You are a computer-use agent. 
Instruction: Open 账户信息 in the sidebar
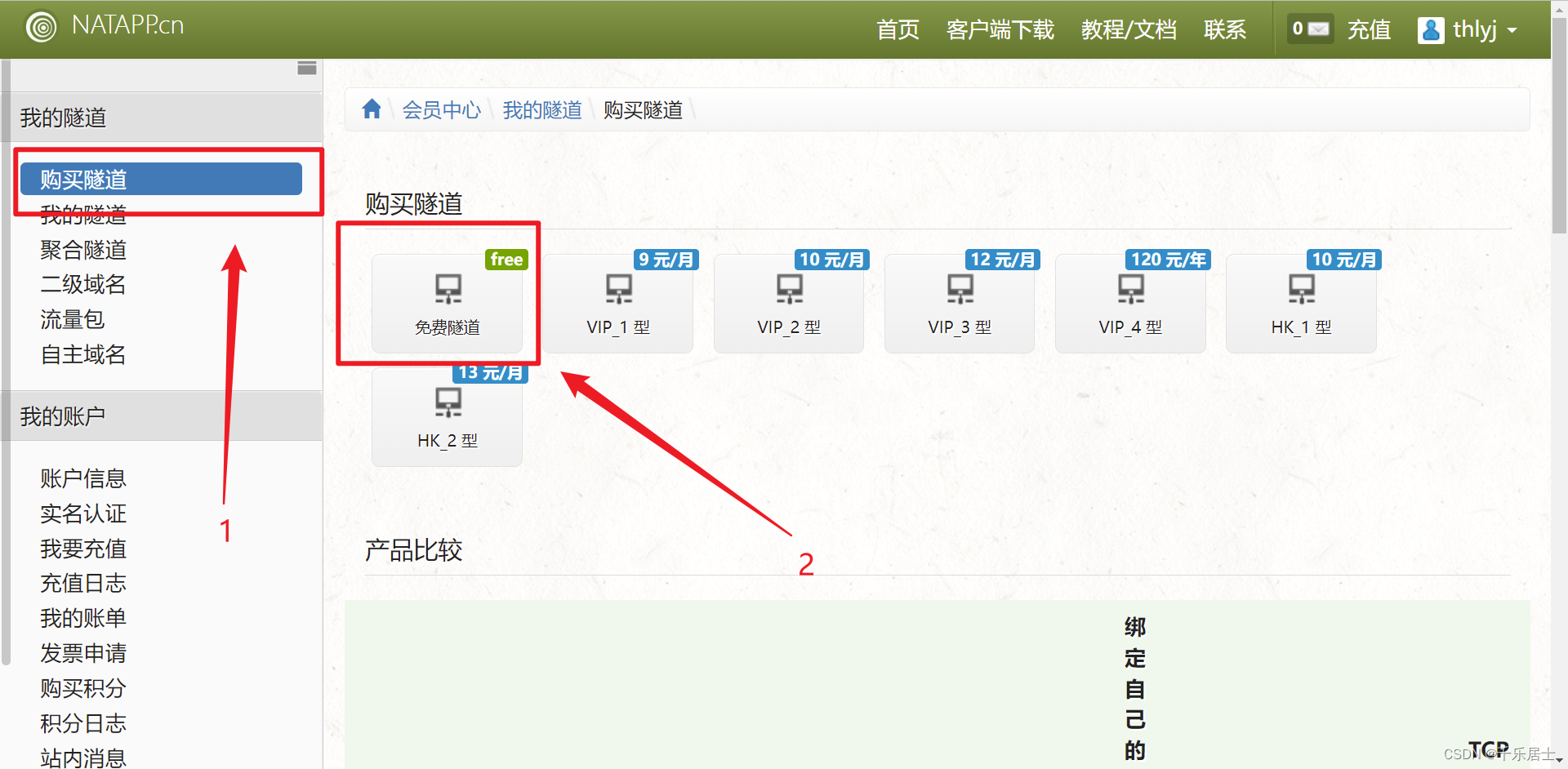point(83,478)
